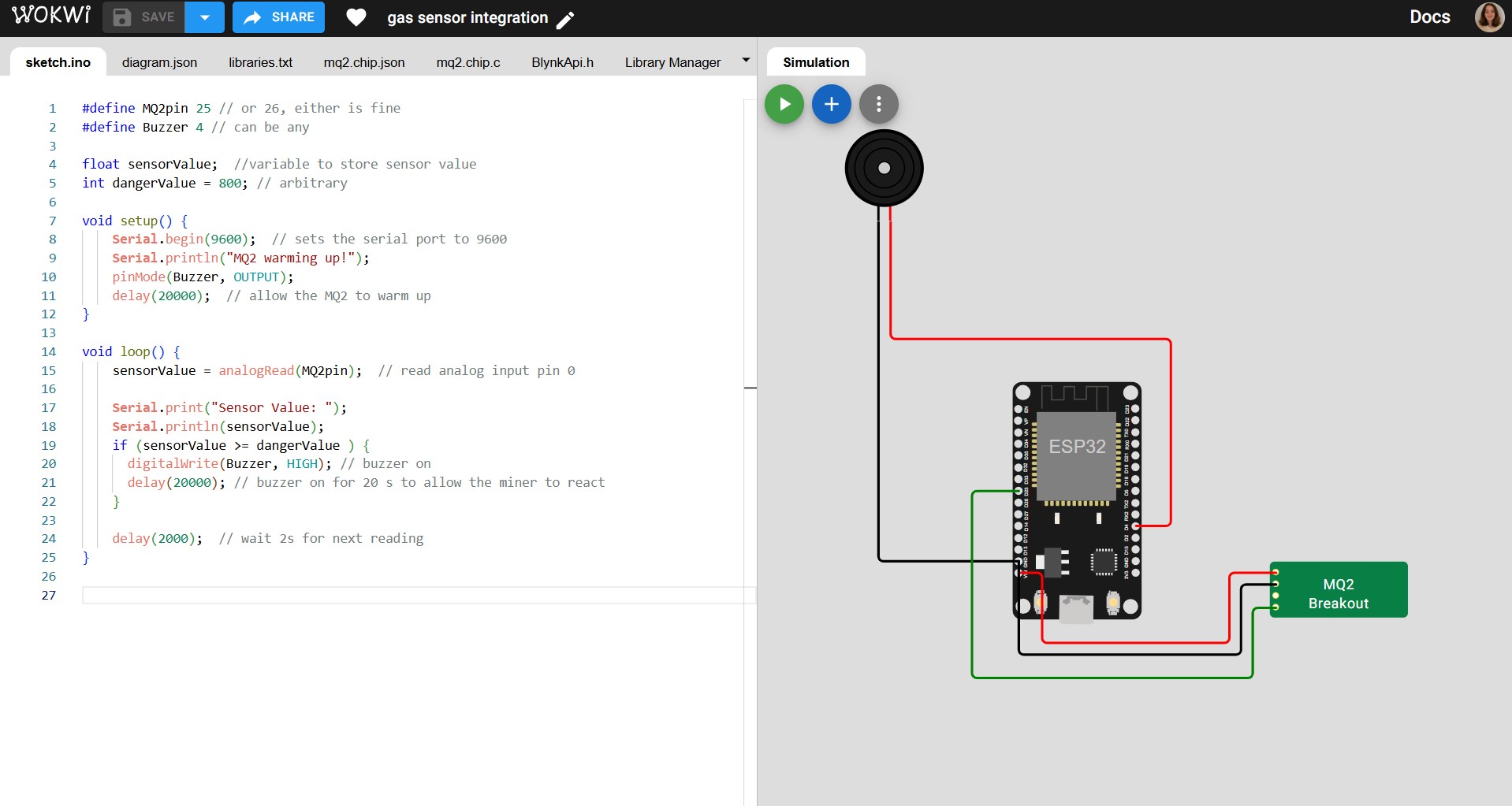Click the 'pinMode(Buzzer, OUTPUT)' line

[x=203, y=277]
